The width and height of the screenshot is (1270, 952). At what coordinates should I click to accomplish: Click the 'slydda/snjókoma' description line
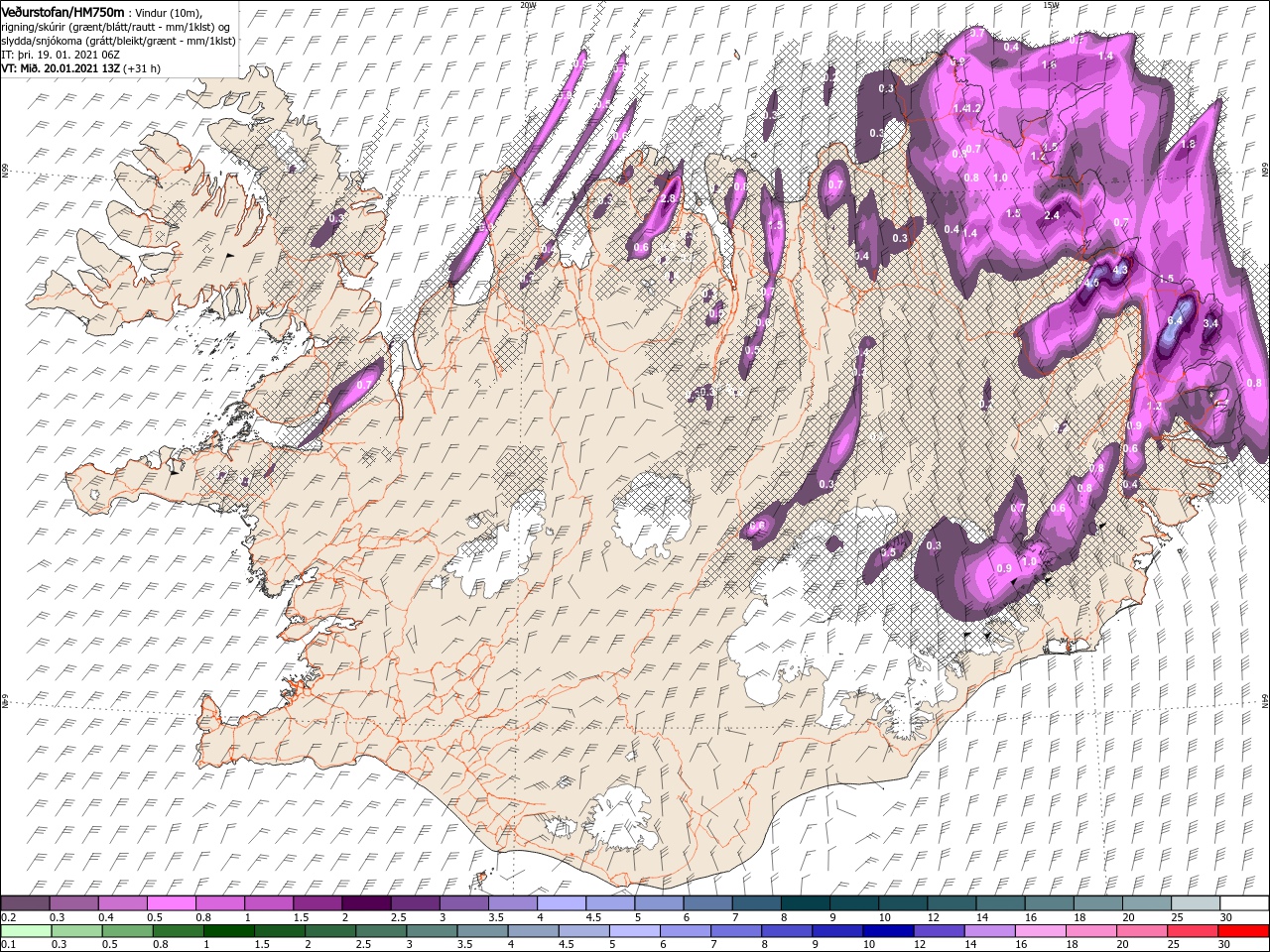tap(118, 41)
